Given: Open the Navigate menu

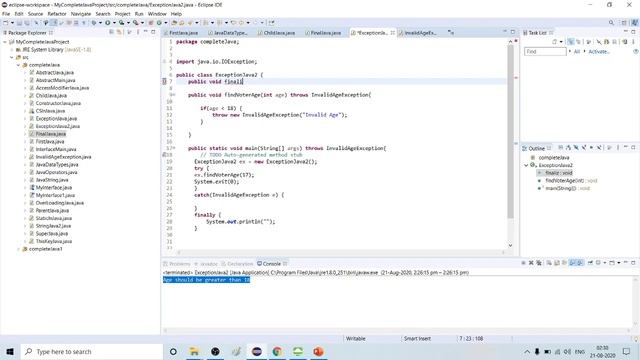Looking at the screenshot, I should pos(81,14).
